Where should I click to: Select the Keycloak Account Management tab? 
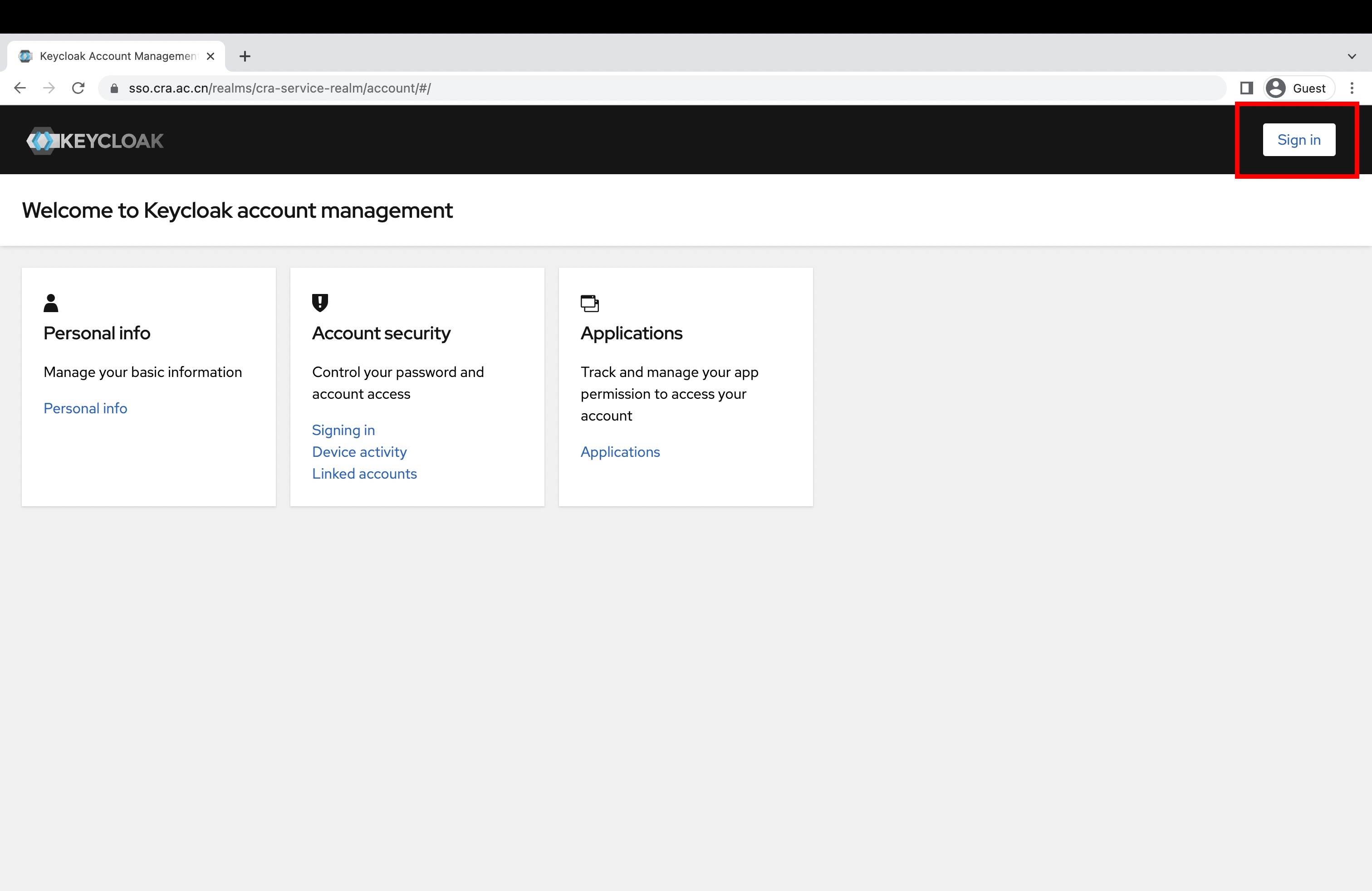pos(115,56)
